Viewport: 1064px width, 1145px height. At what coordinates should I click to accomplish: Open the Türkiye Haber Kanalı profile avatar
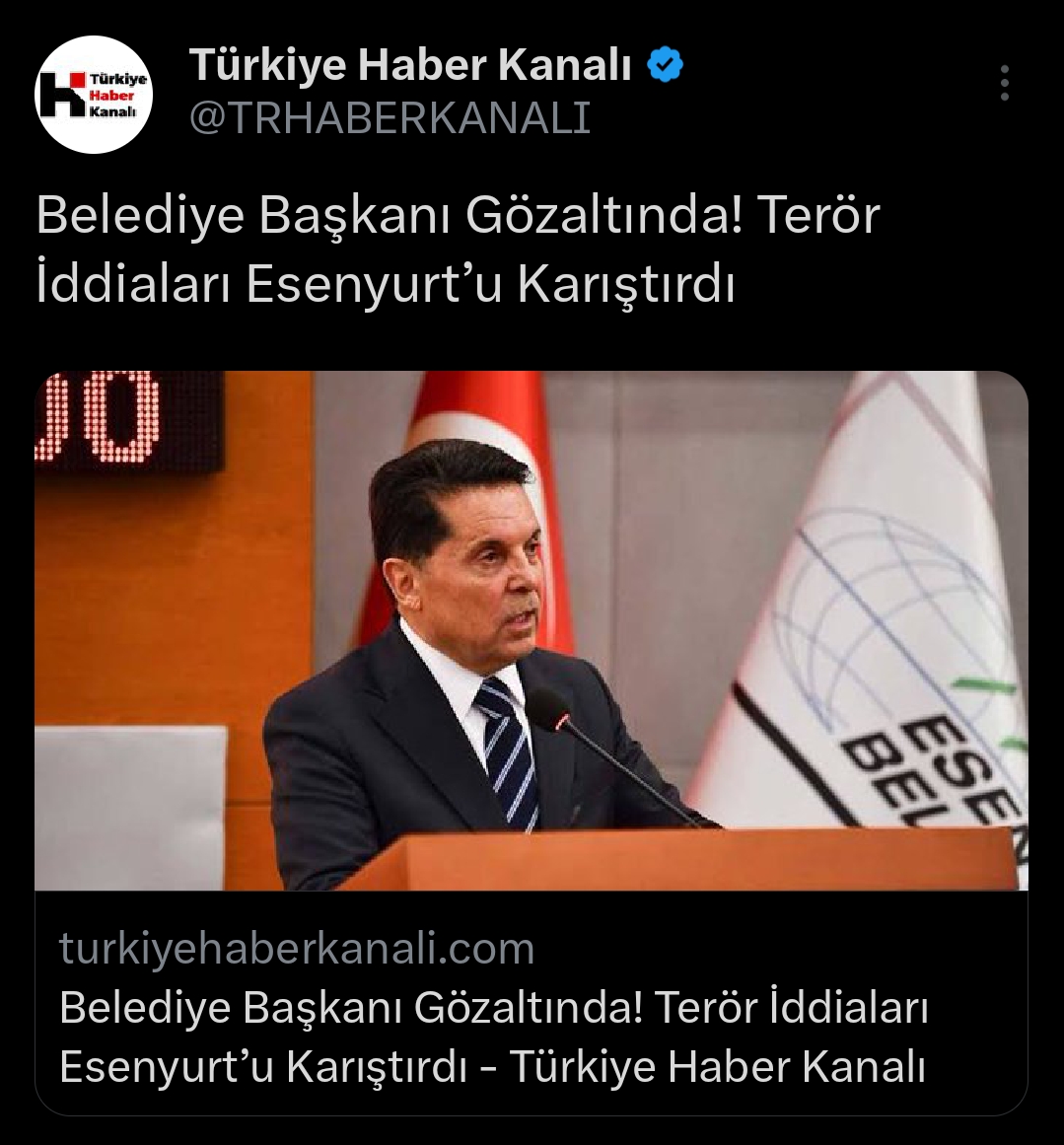point(94,95)
